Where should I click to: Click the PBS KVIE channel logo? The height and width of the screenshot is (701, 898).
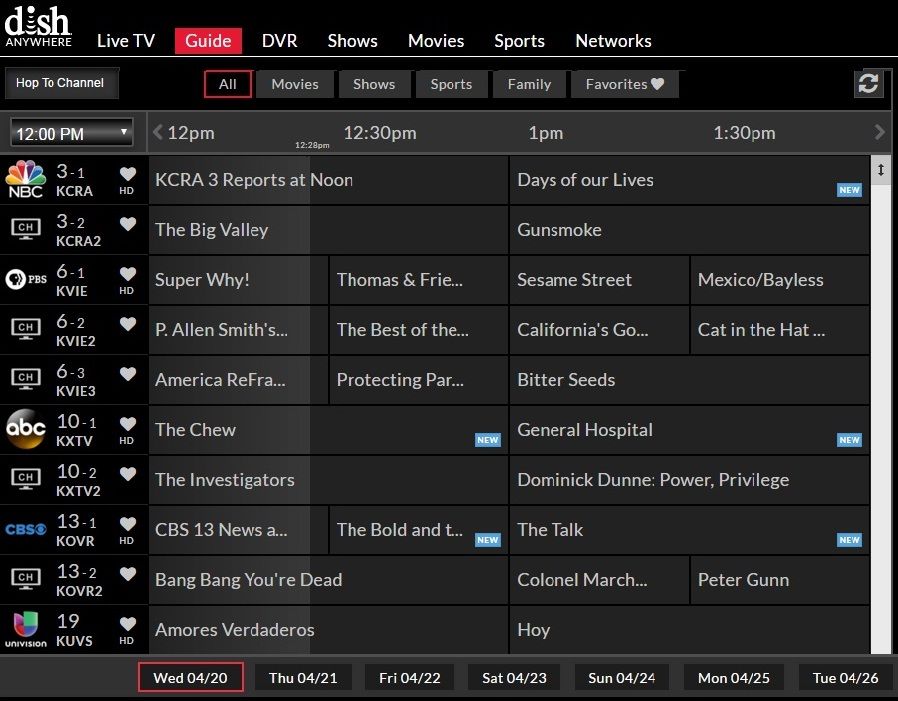pos(26,280)
